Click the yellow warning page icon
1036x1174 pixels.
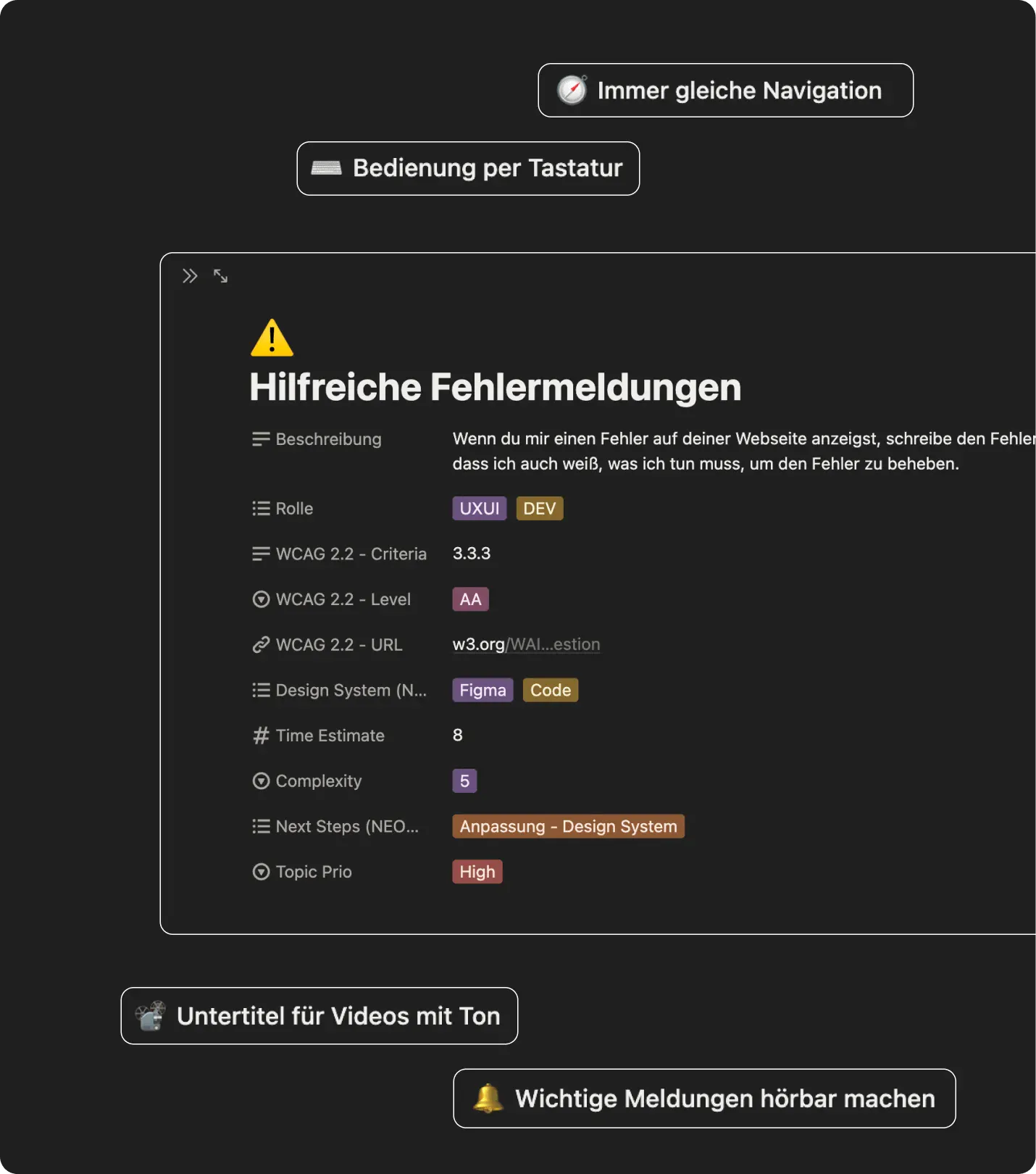coord(272,338)
